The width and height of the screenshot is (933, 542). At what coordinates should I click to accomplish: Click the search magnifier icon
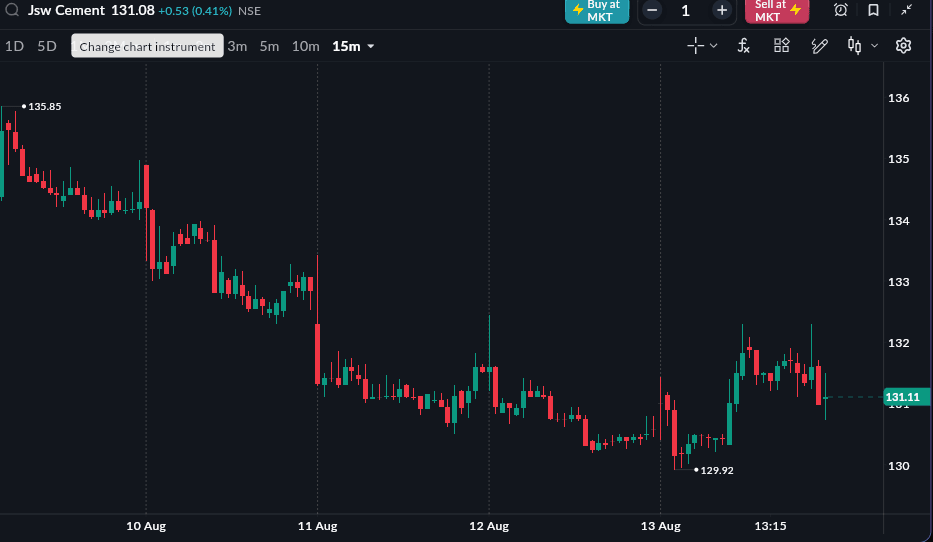tap(12, 10)
